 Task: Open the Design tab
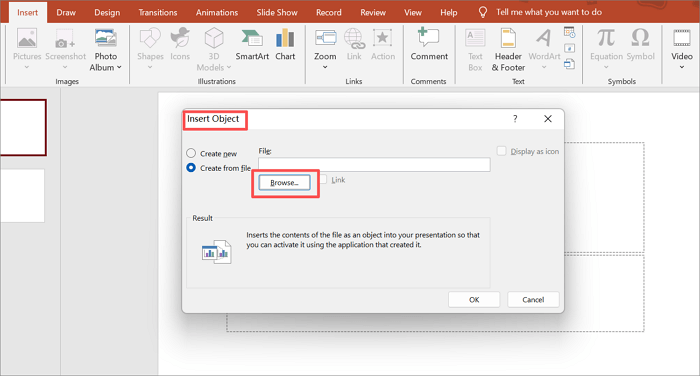point(107,13)
